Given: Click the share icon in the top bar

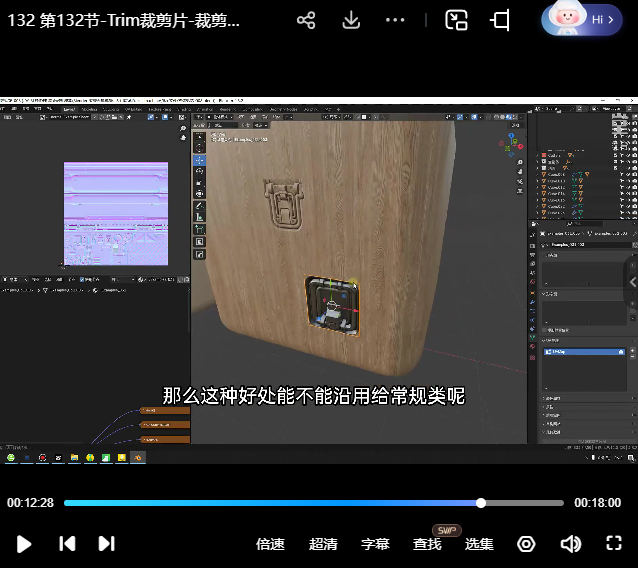Looking at the screenshot, I should [x=307, y=20].
